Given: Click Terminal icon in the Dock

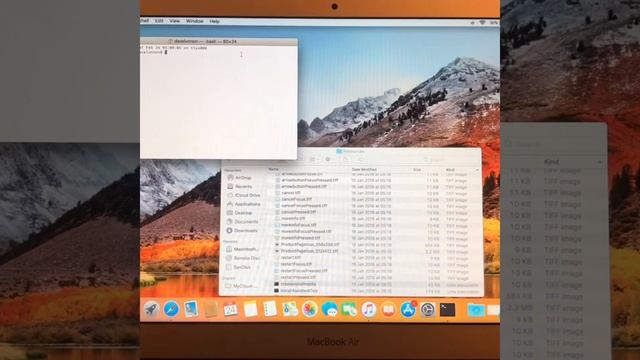Looking at the screenshot, I should click(x=447, y=309).
